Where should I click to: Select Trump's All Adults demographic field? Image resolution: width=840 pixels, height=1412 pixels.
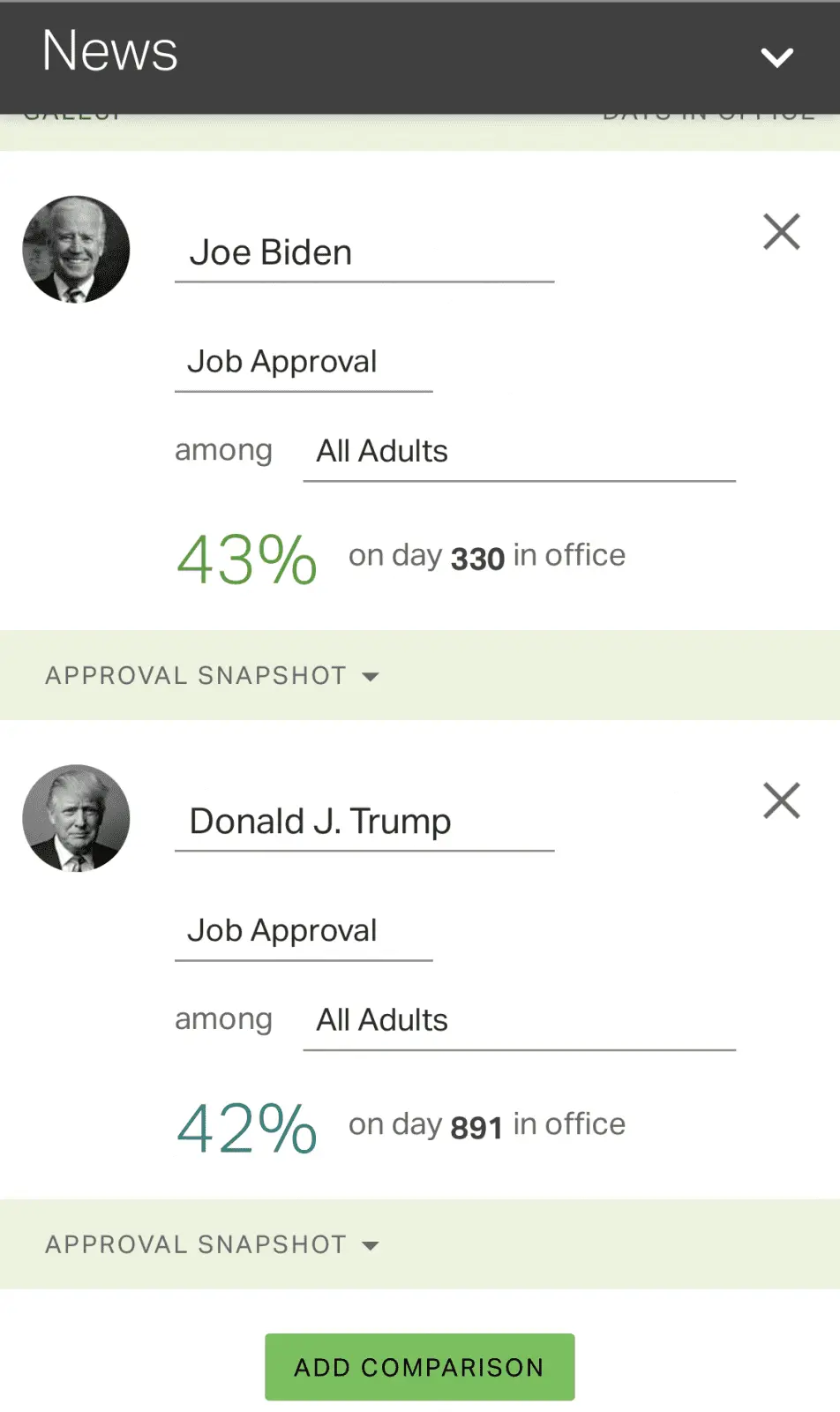pyautogui.click(x=519, y=1021)
